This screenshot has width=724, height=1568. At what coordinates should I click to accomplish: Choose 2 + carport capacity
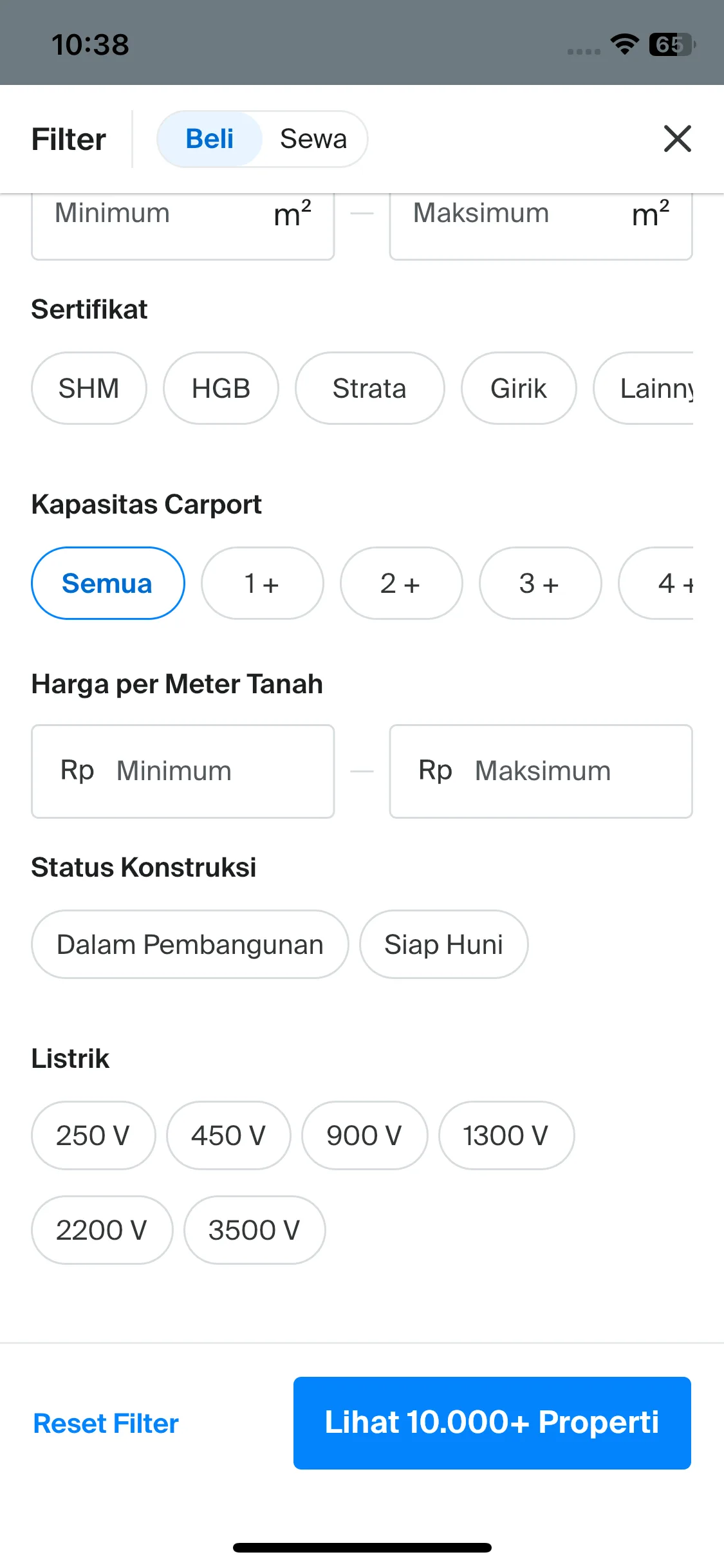pos(401,583)
